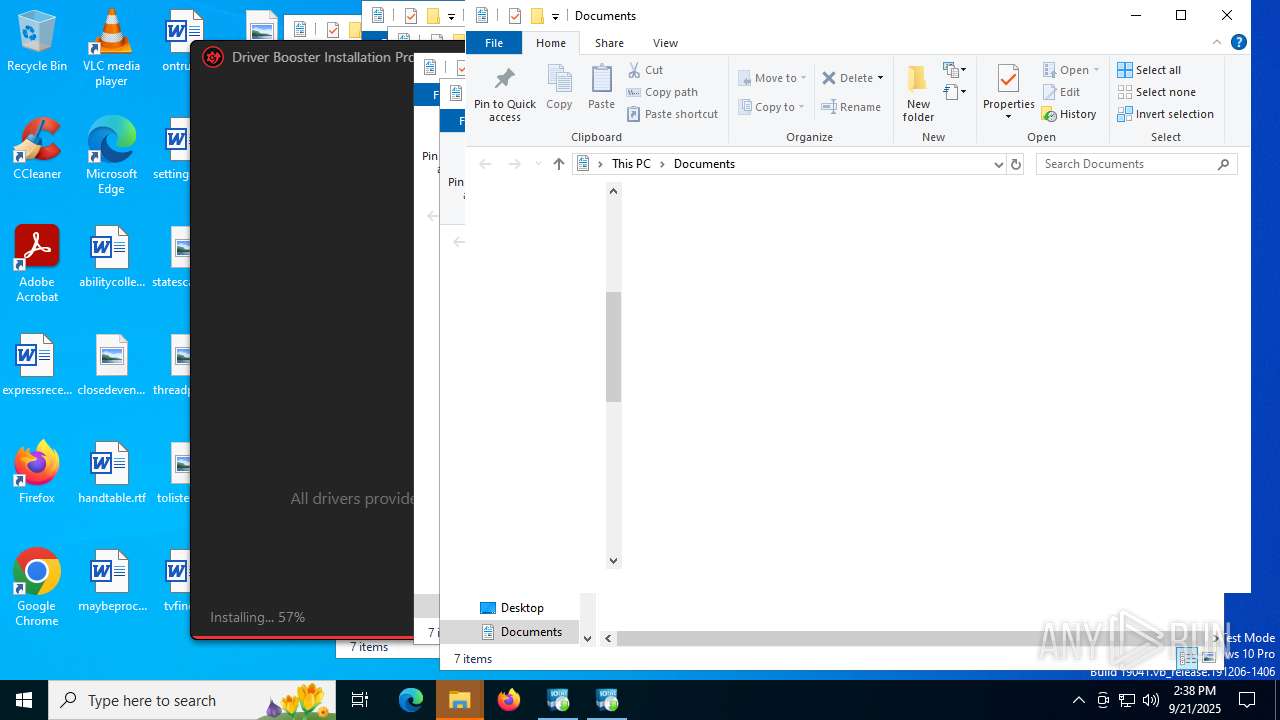The width and height of the screenshot is (1280, 720).
Task: Select the handtable.rtf desktop file
Action: [x=111, y=473]
